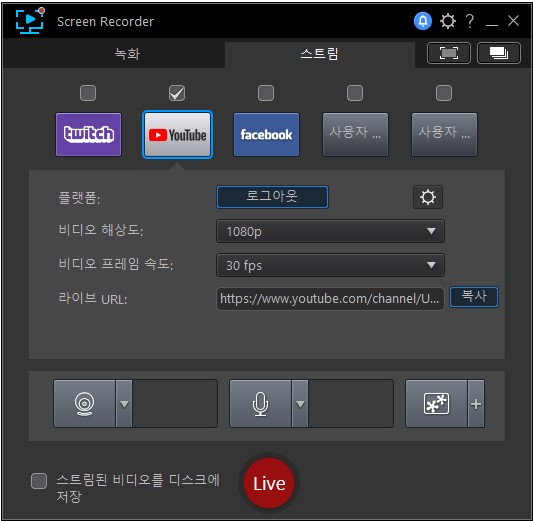
Task: Click the 라이브 URL: label
Action: (92, 298)
